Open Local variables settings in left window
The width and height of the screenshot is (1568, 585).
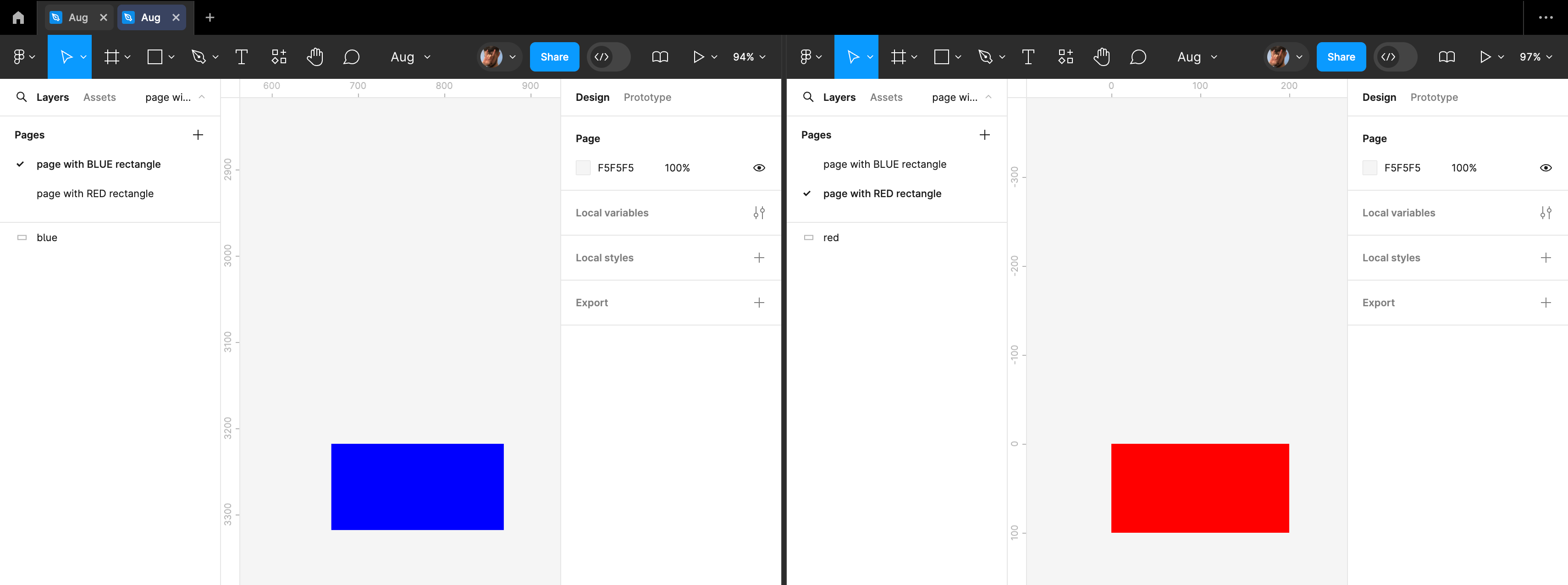point(759,212)
